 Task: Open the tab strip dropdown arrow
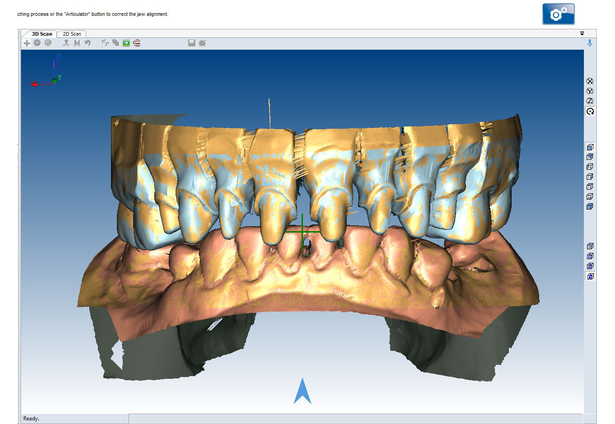pyautogui.click(x=582, y=33)
